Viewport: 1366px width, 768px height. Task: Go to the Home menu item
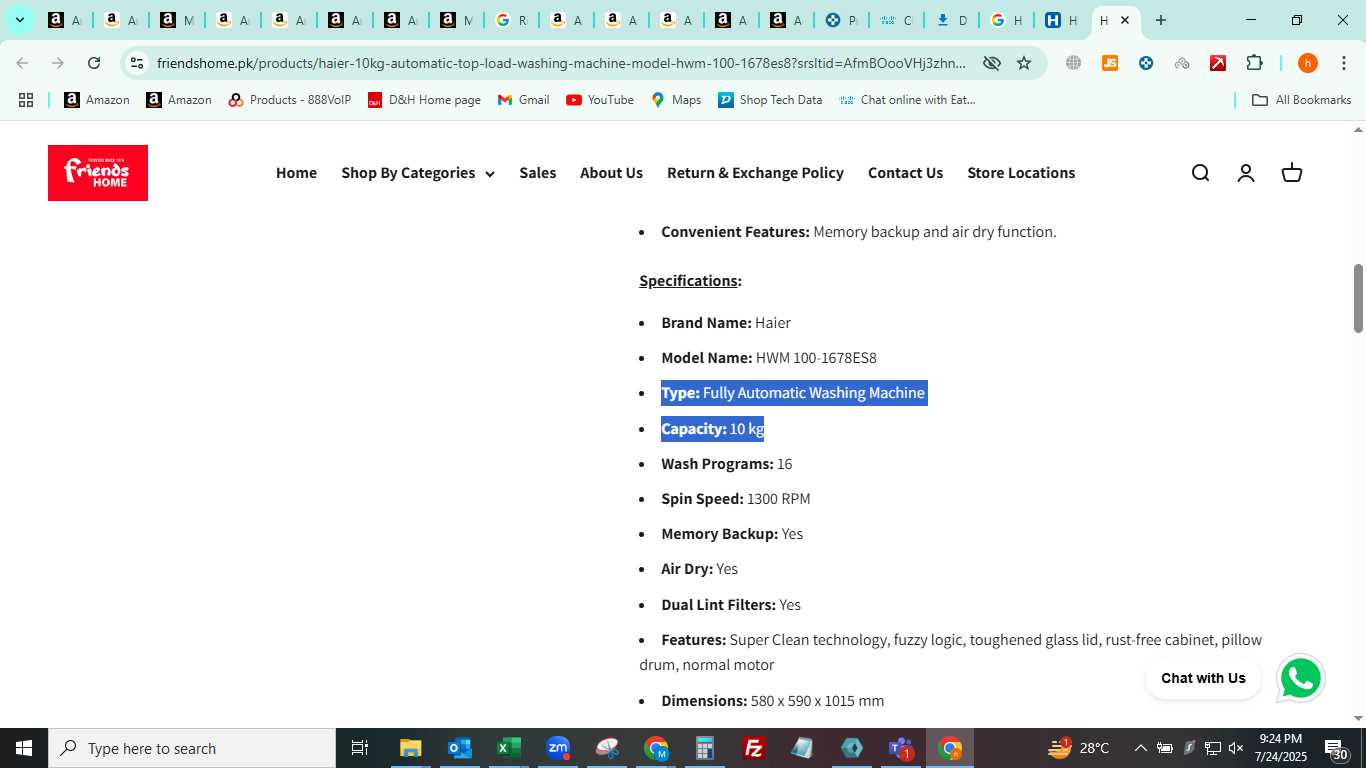tap(296, 173)
